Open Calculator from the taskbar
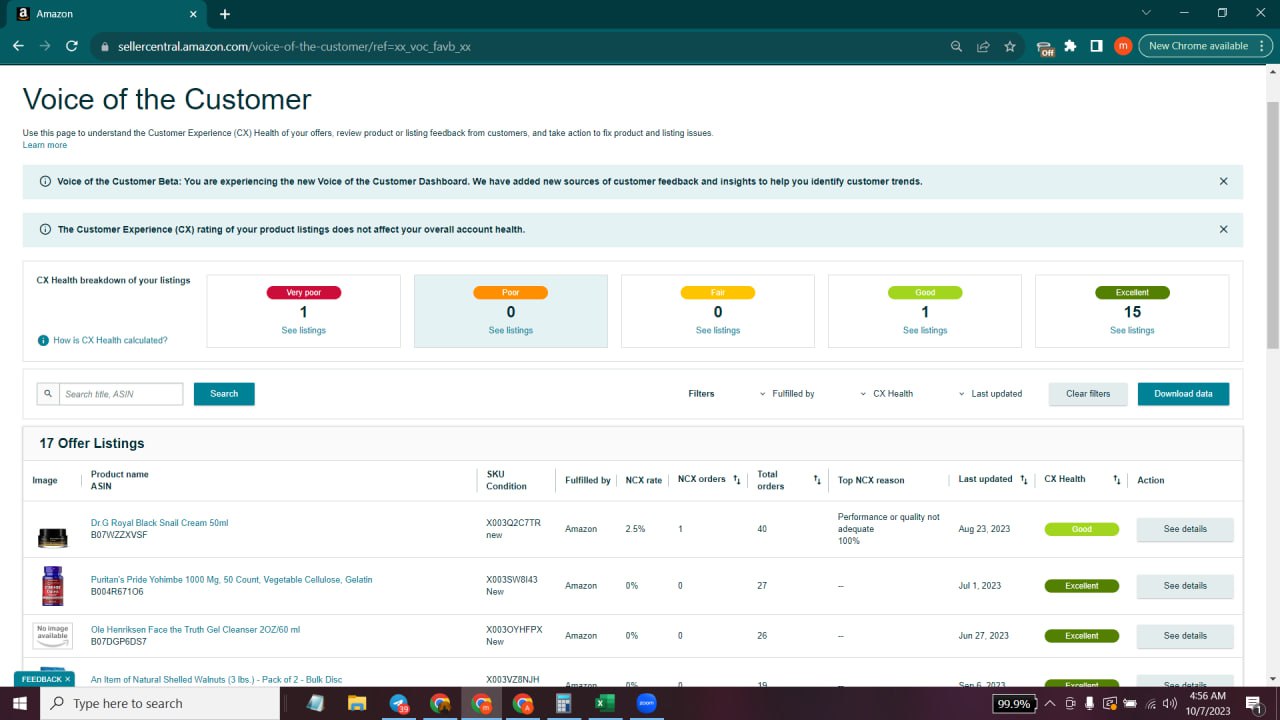The height and width of the screenshot is (720, 1280). click(x=563, y=704)
